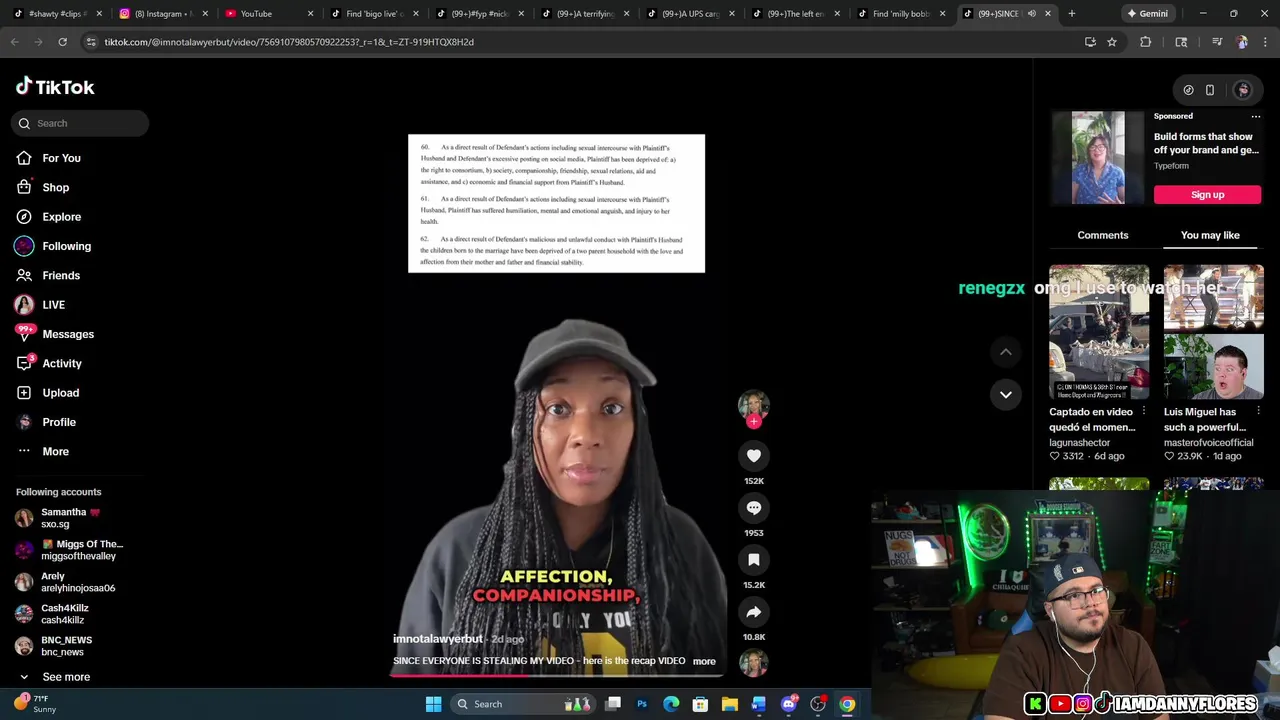Viewport: 1280px width, 720px height.
Task: Open options for Luis Miguel video card
Action: coord(1258,411)
